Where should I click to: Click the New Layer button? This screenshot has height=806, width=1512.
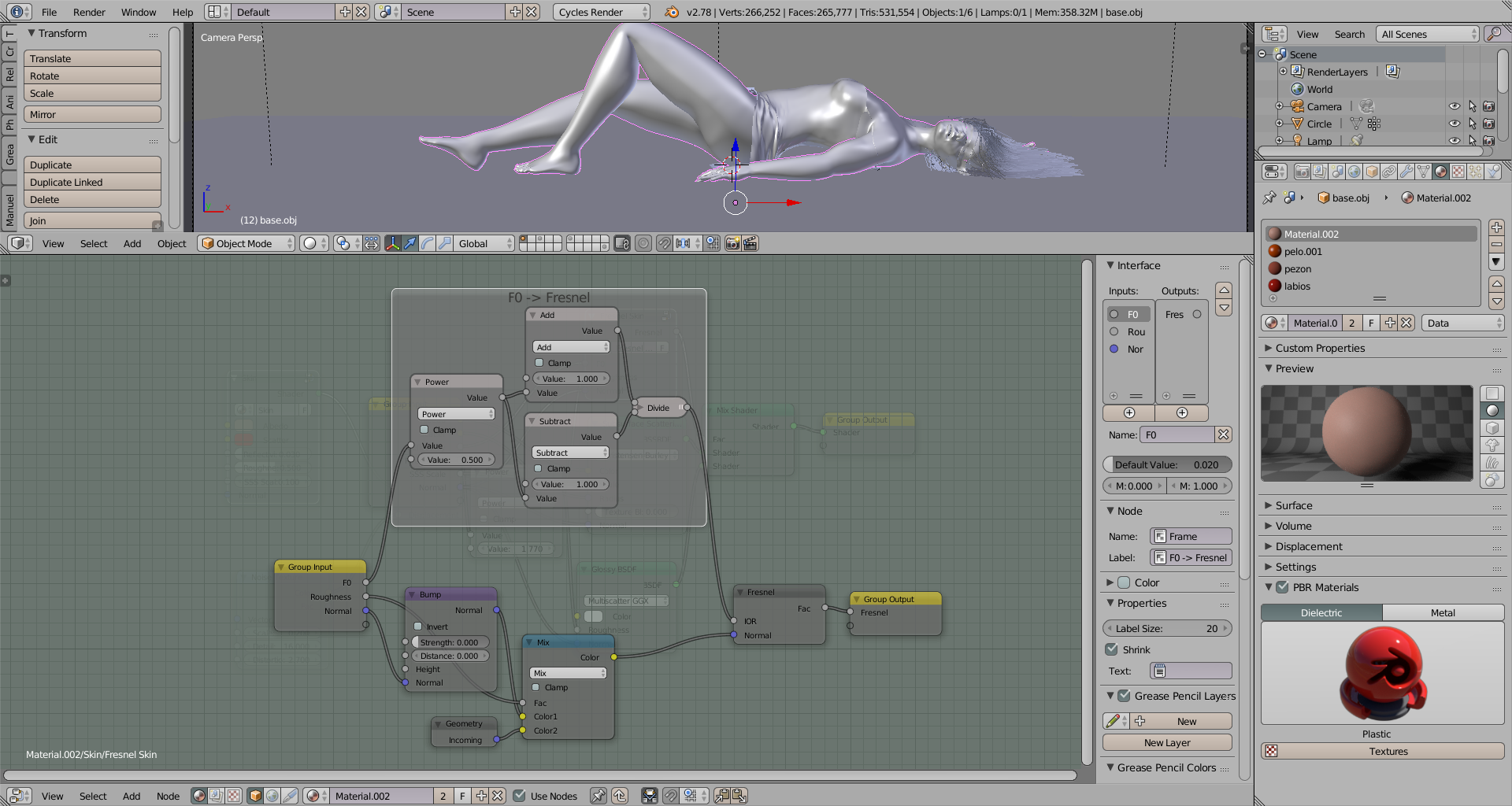(1166, 742)
